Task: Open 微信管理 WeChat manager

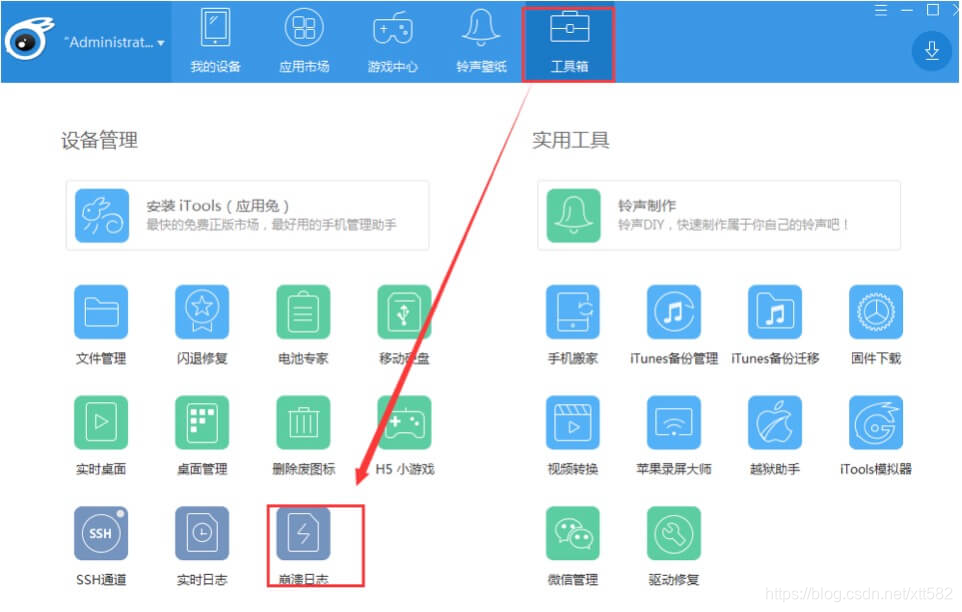Action: click(573, 533)
